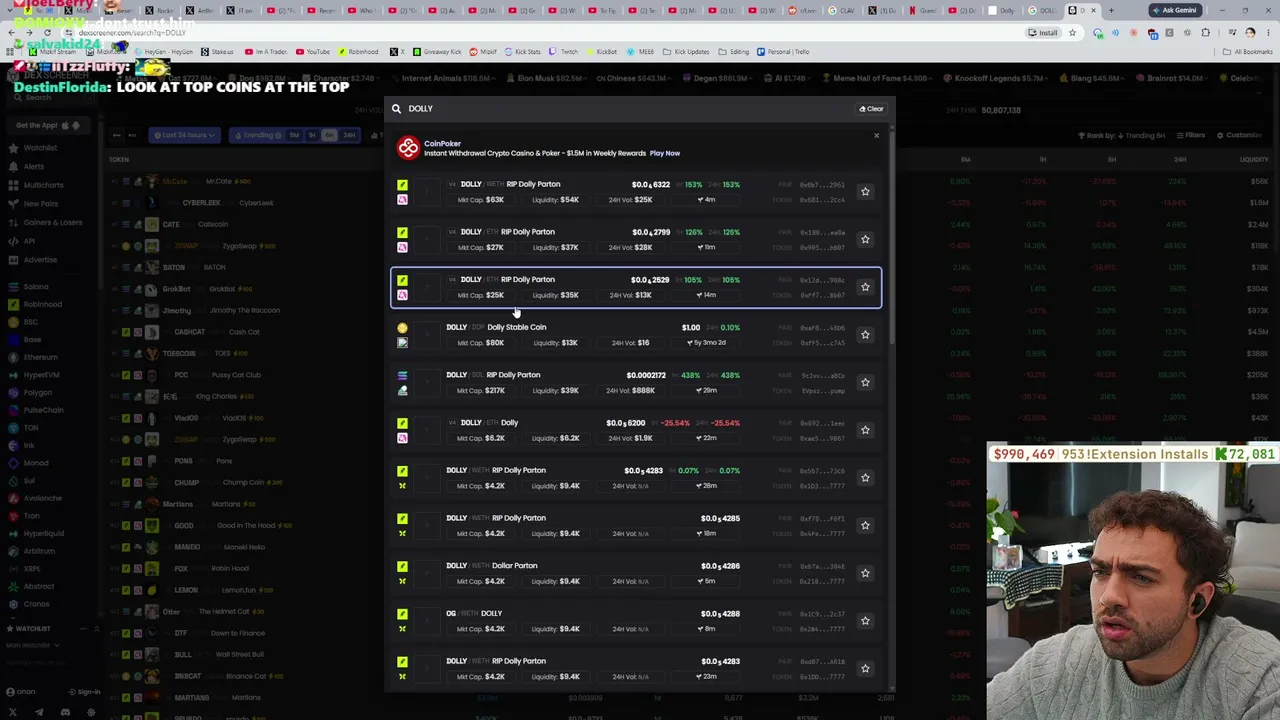Open the DOLLY/SOL RIP Dolly Parton result
The height and width of the screenshot is (720, 1280).
(636, 382)
